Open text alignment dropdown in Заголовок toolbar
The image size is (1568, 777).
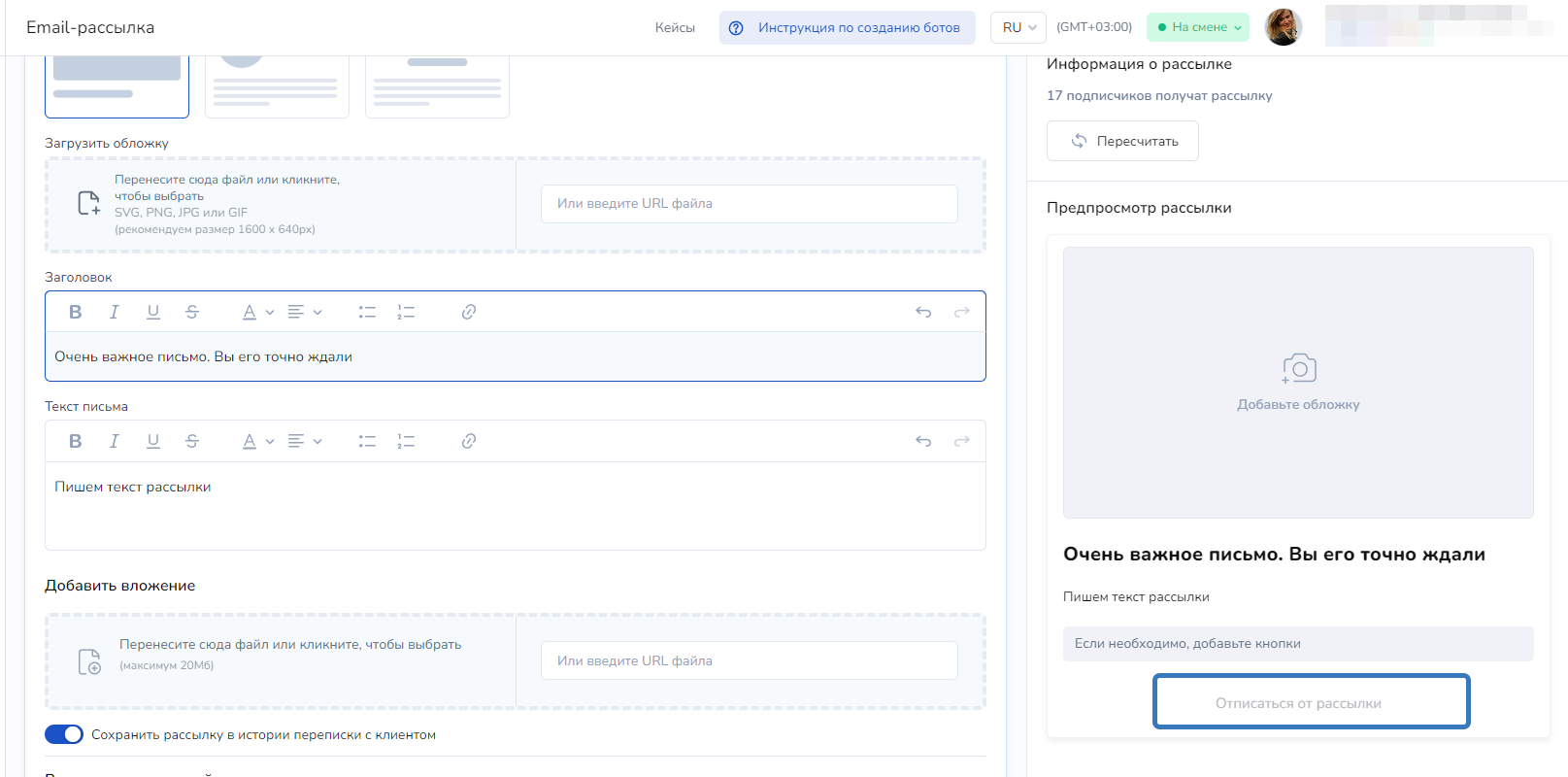click(304, 312)
